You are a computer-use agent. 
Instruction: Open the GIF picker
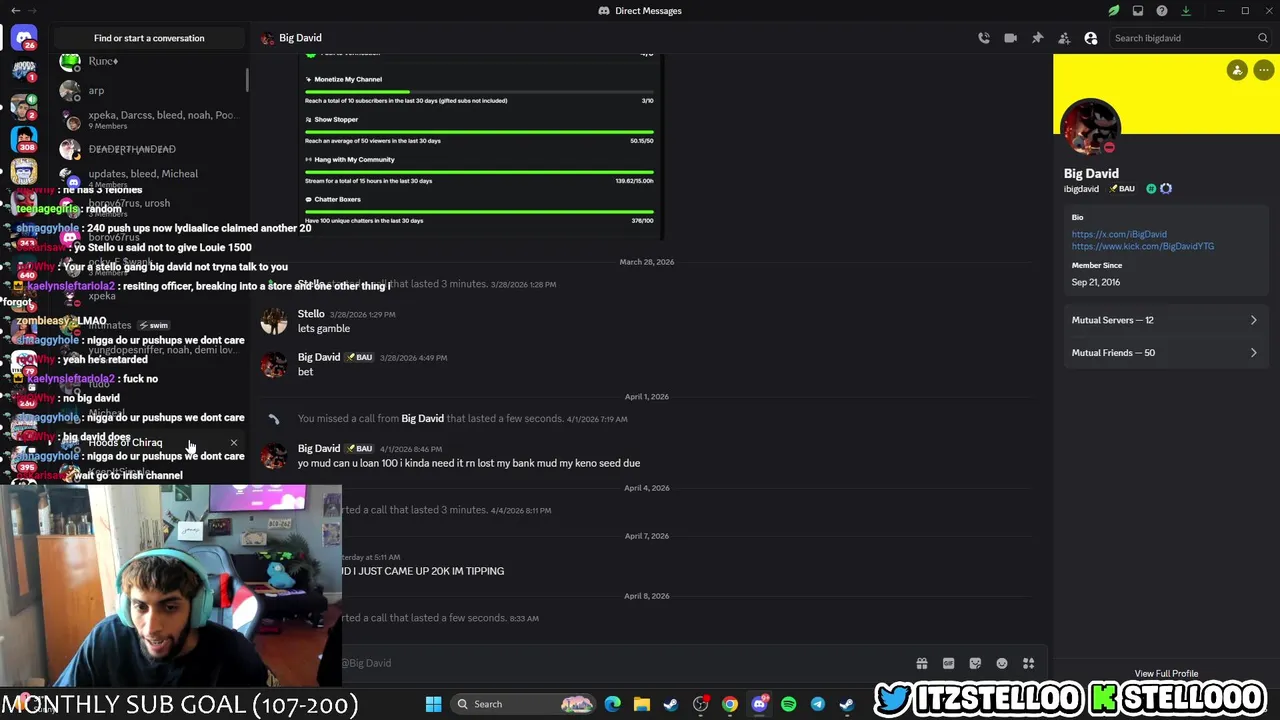click(x=949, y=663)
